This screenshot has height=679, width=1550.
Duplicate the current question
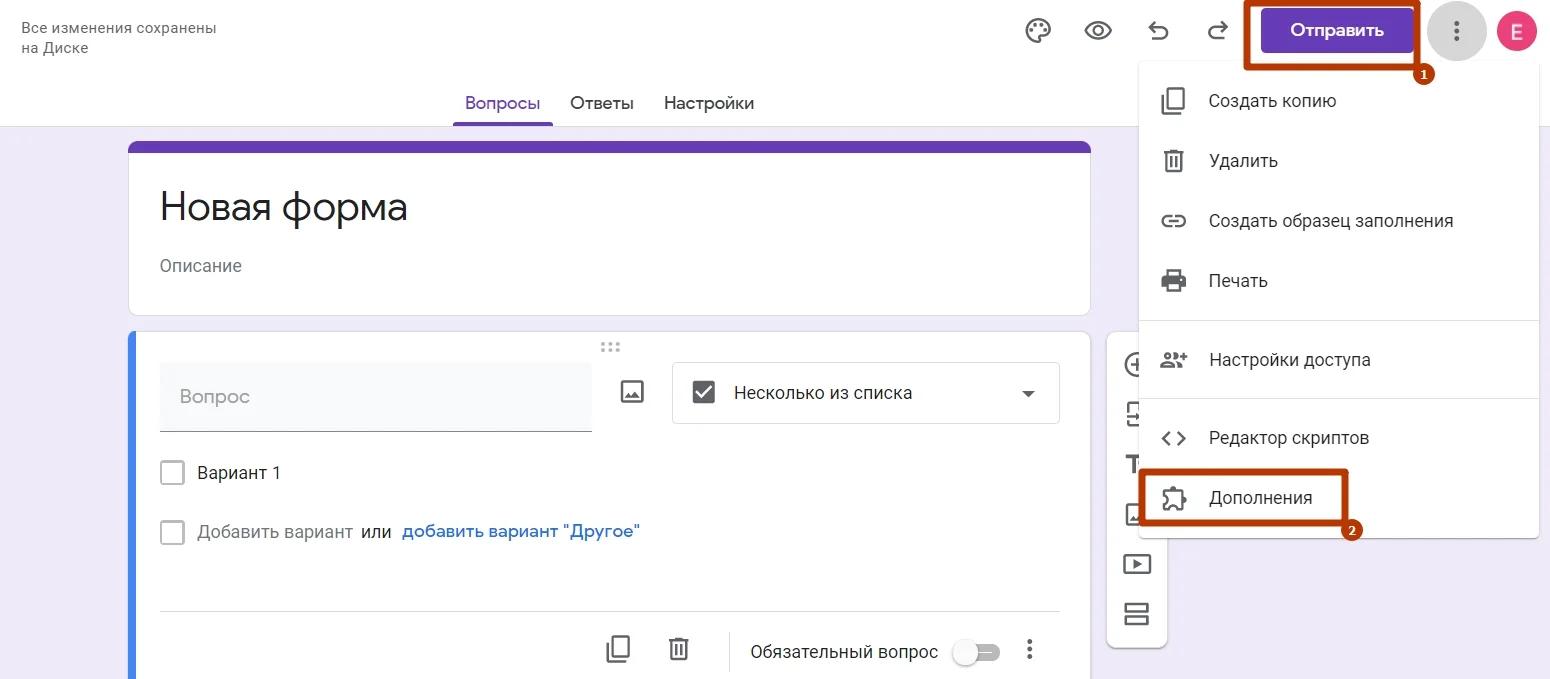[x=618, y=650]
